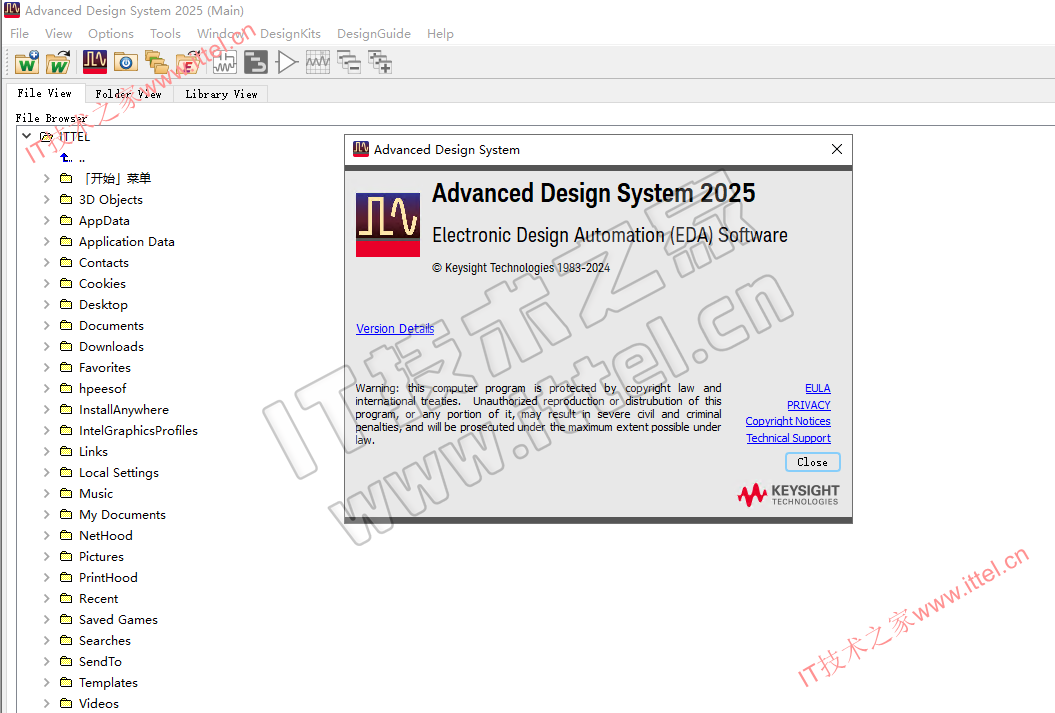1055x713 pixels.
Task: Expand the PrintHood folder
Action: point(46,577)
